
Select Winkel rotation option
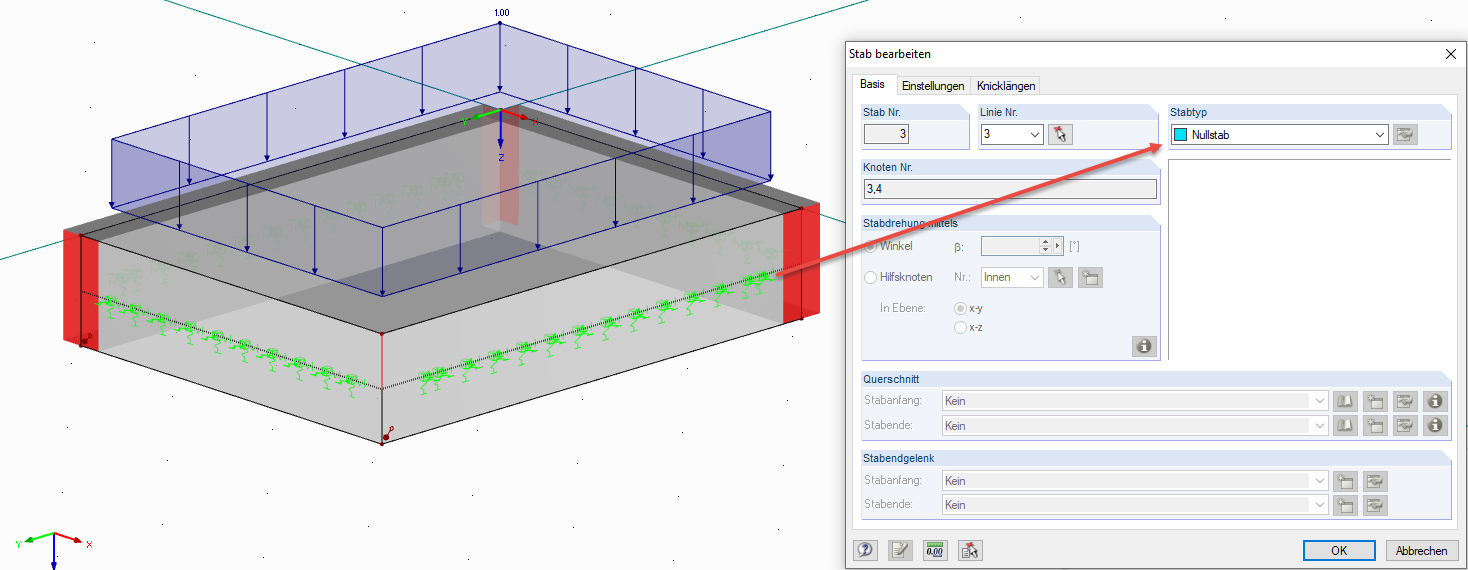click(x=871, y=246)
